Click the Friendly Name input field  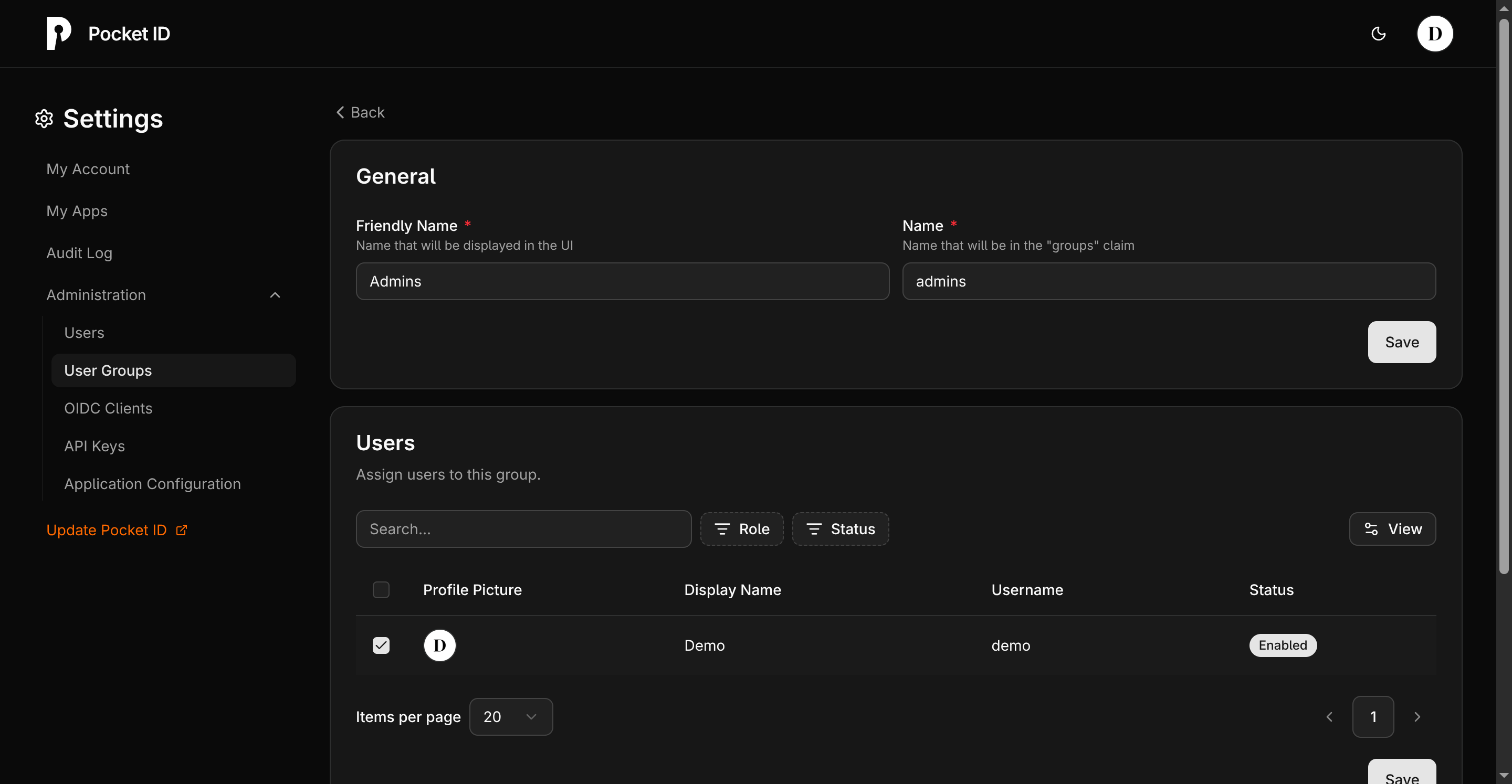(x=622, y=281)
